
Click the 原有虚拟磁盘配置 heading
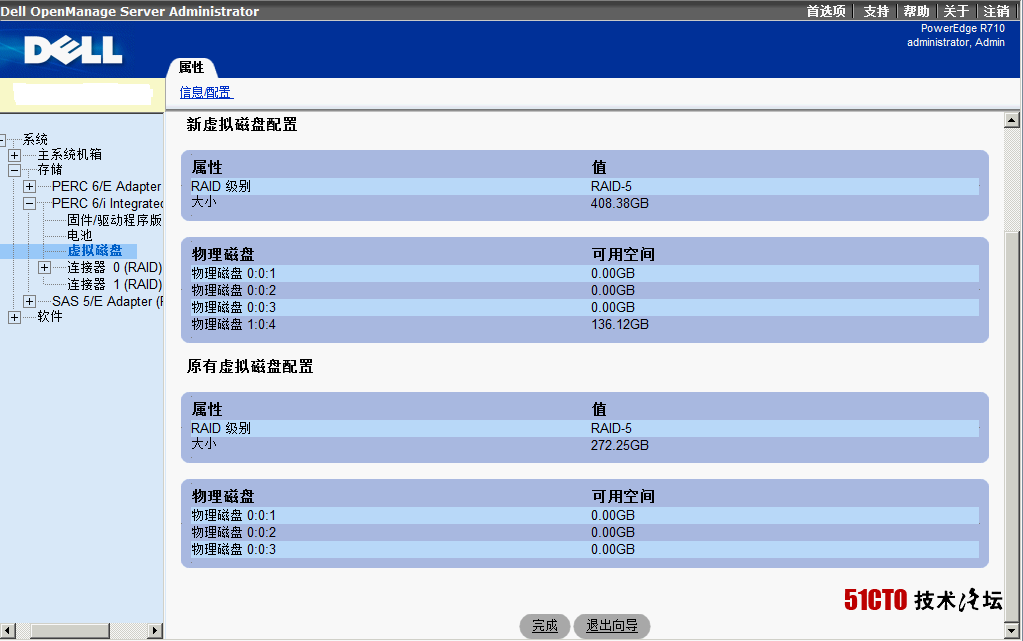pyautogui.click(x=250, y=367)
